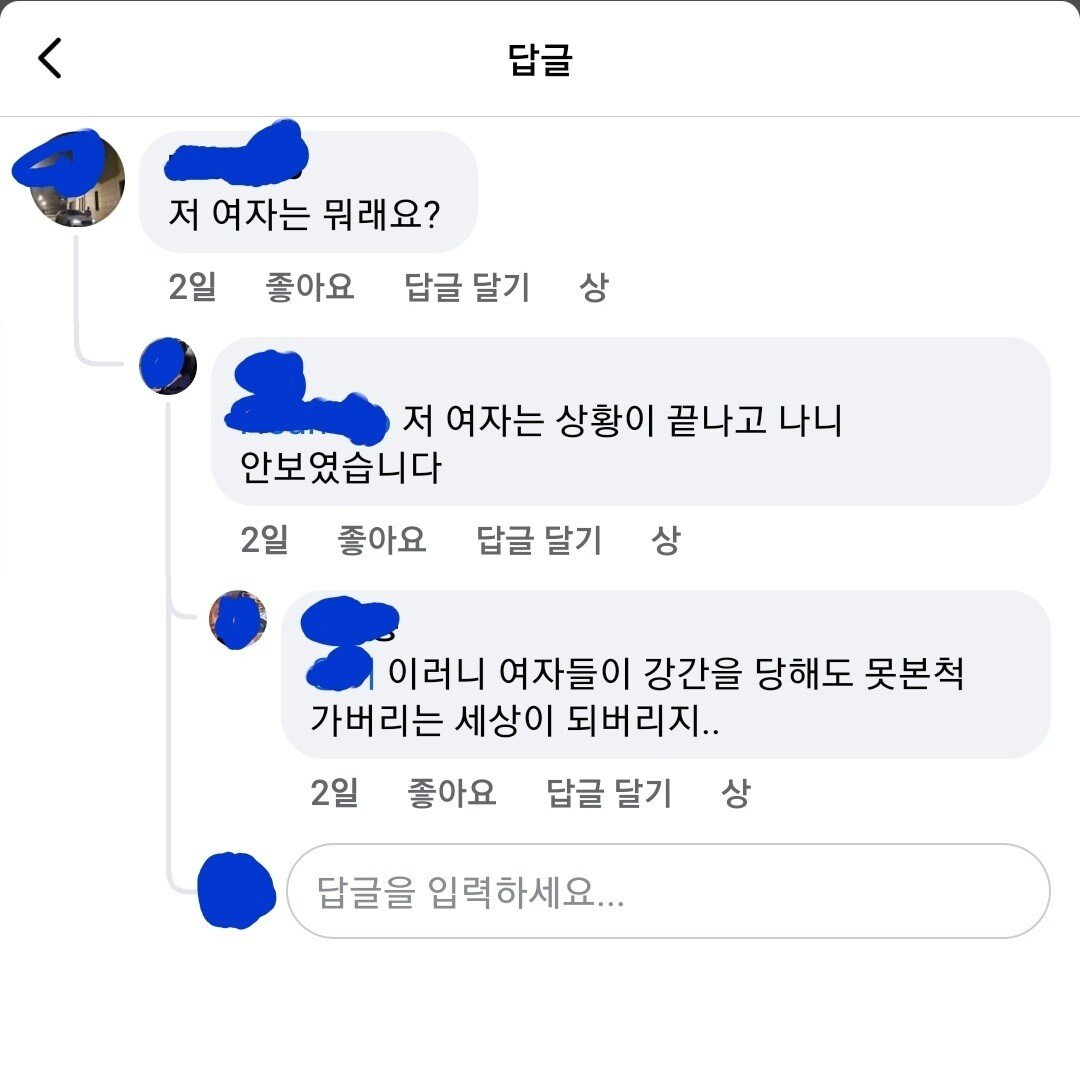Click the '2일' timestamp of third comment
The image size is (1080, 1081).
pos(334,793)
